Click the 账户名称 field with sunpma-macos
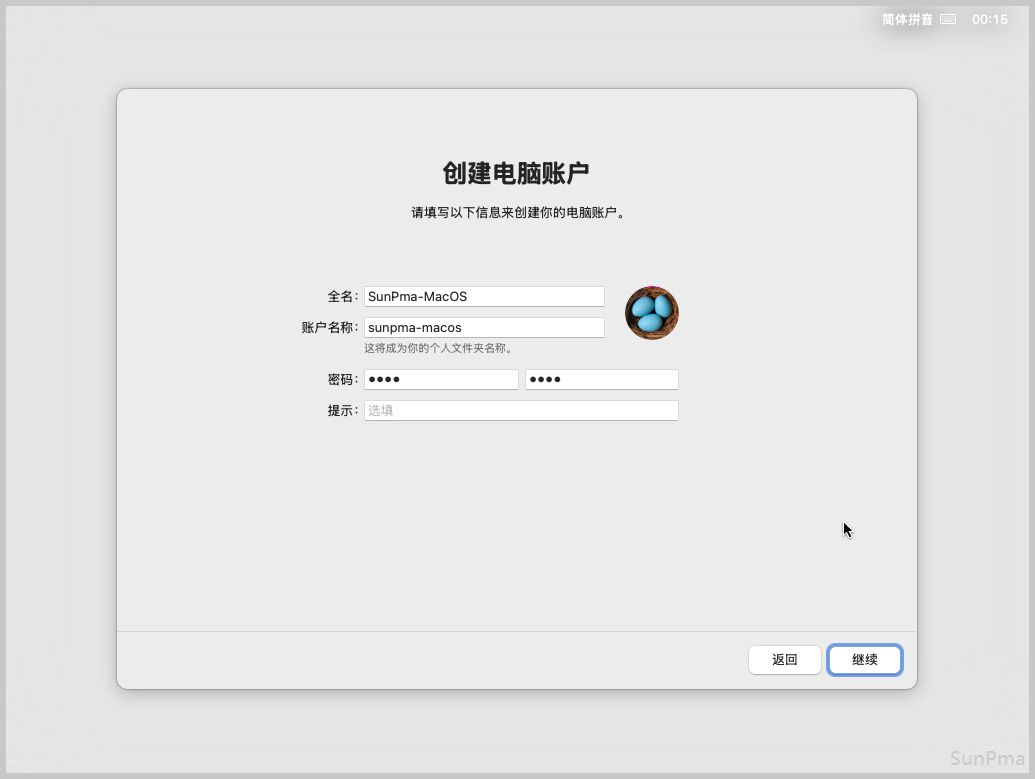This screenshot has height=779, width=1035. click(484, 327)
